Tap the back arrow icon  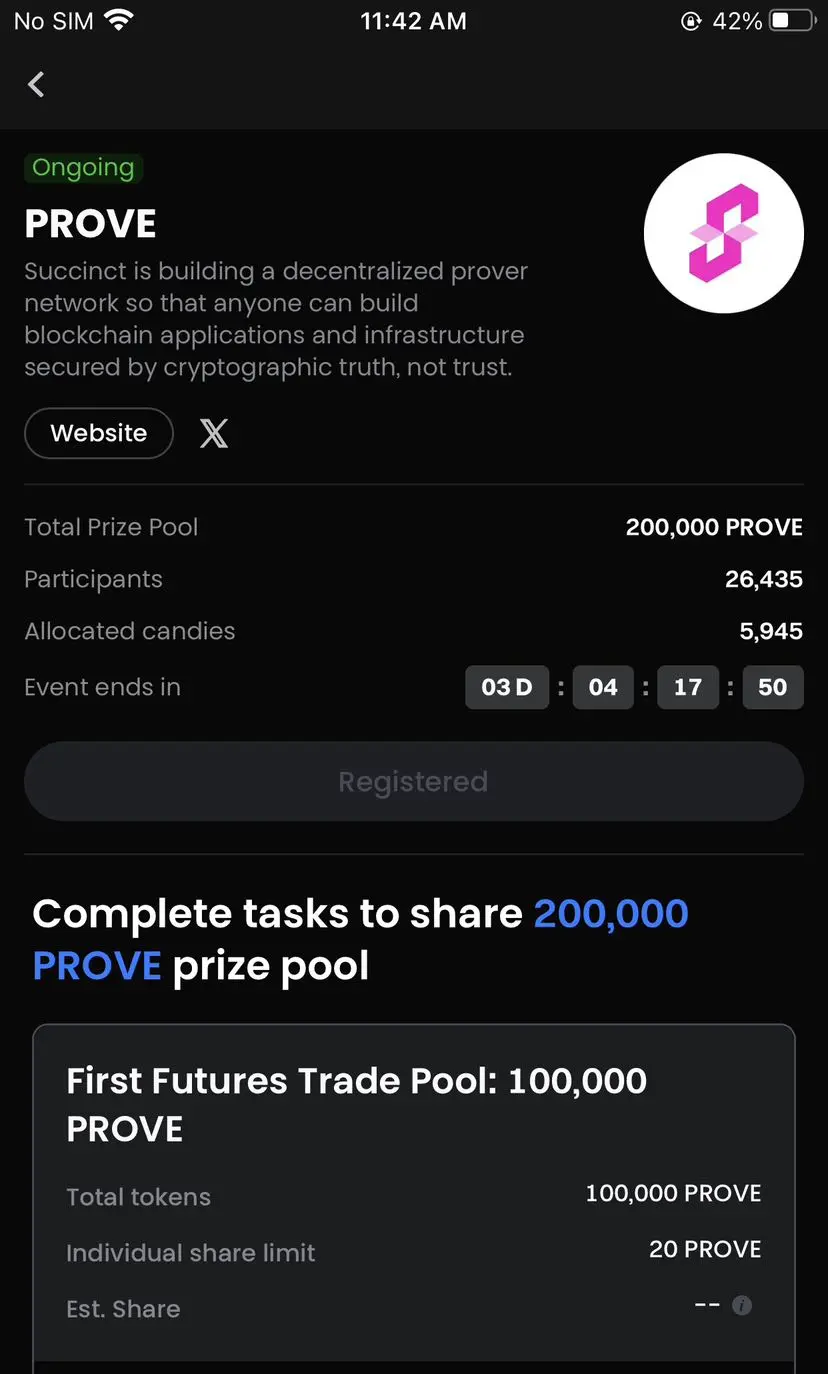click(x=36, y=85)
